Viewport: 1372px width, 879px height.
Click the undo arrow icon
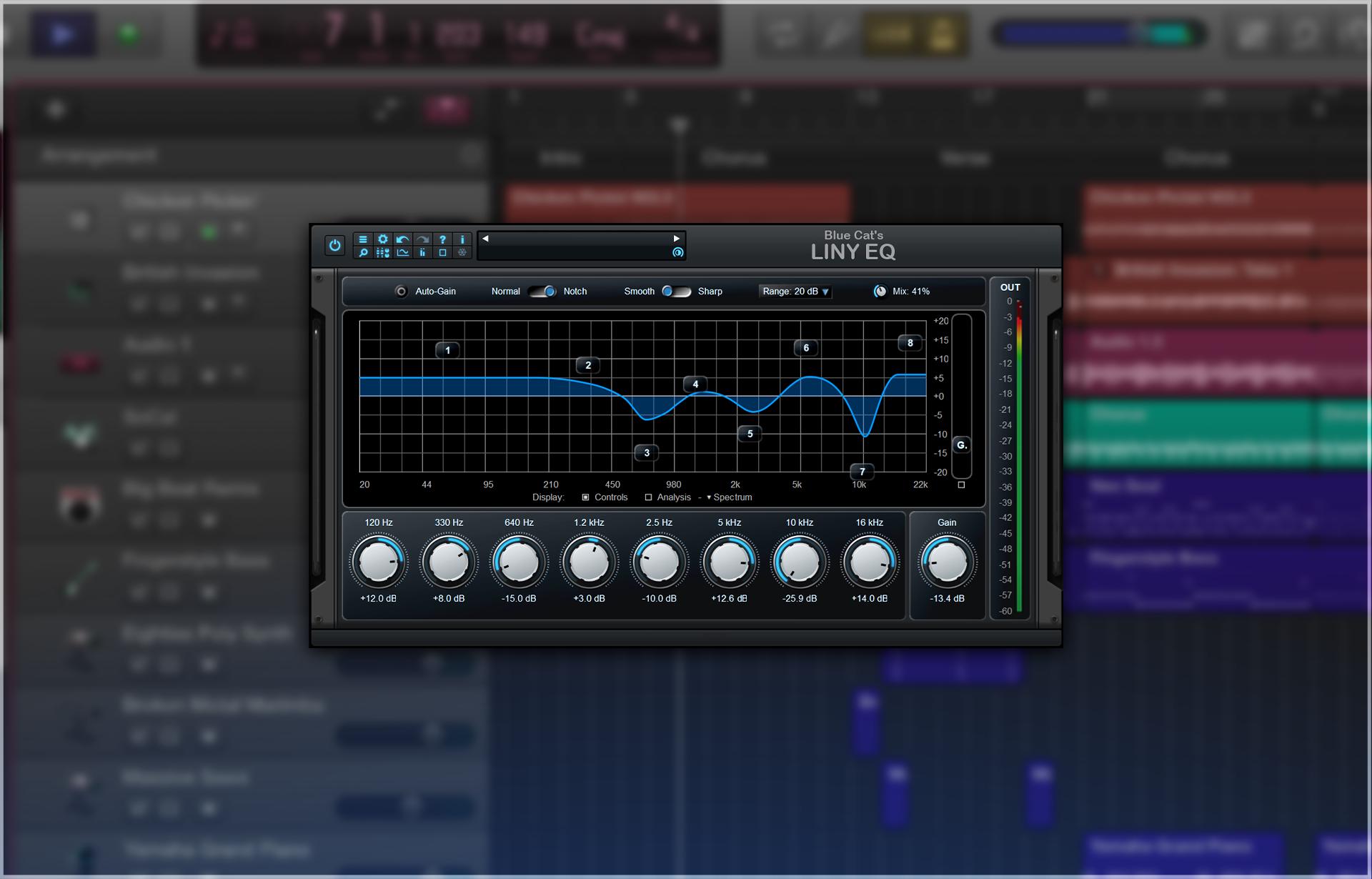tap(403, 239)
